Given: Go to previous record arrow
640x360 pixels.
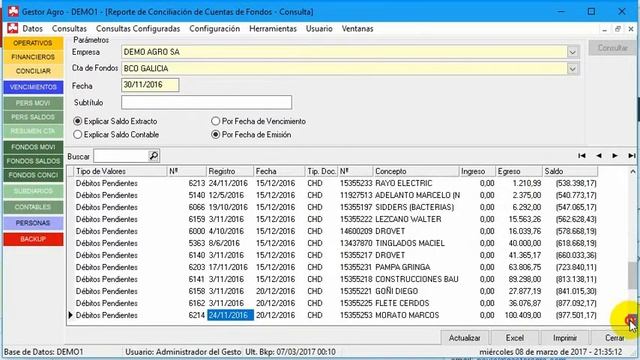Looking at the screenshot, I should click(599, 156).
